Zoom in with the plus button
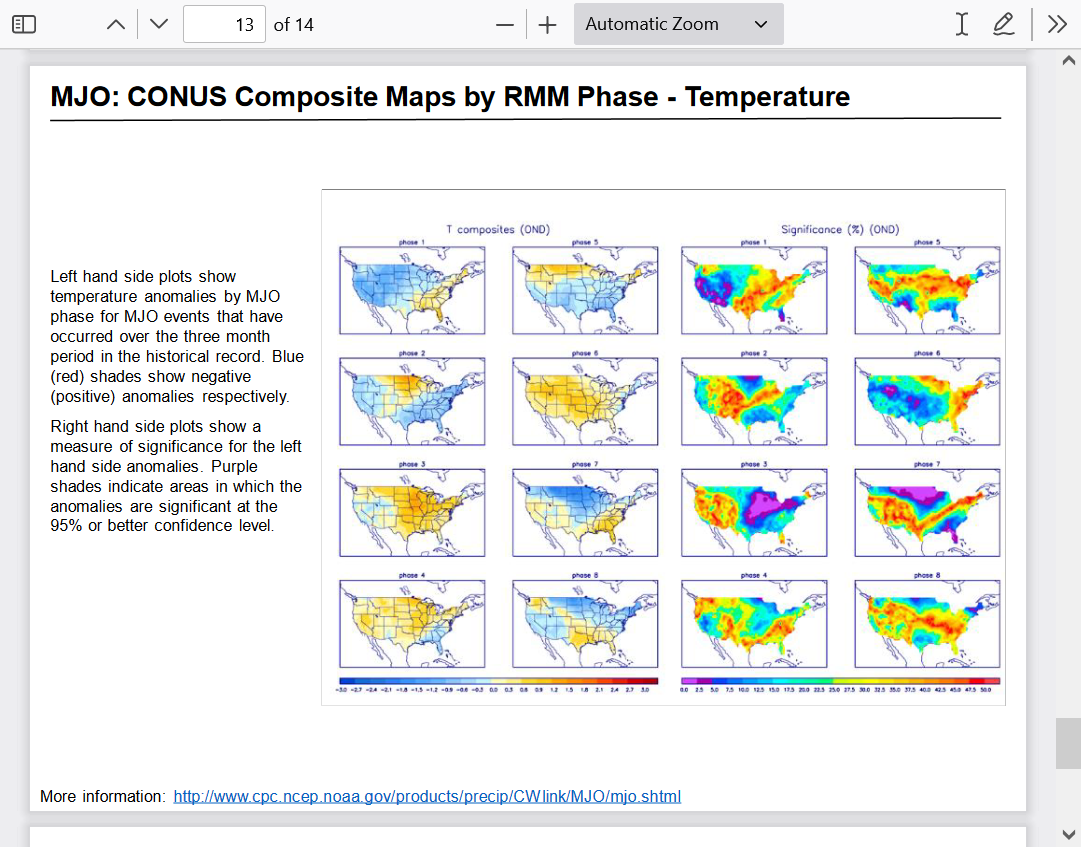This screenshot has width=1081, height=847. [x=547, y=24]
